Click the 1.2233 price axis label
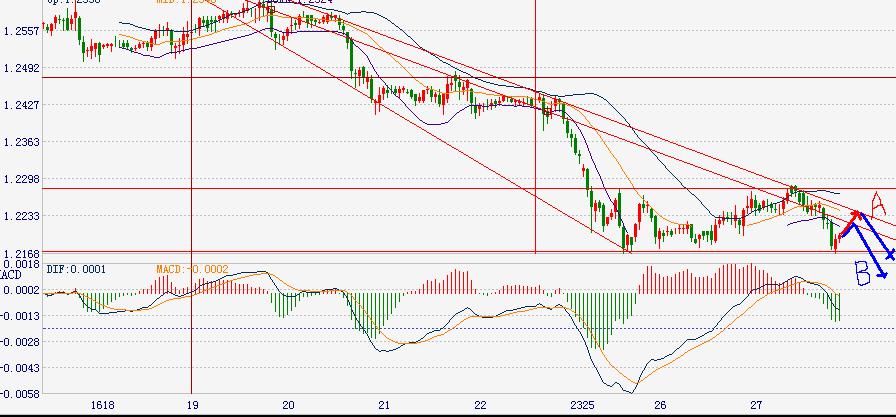The width and height of the screenshot is (896, 417). pos(21,216)
